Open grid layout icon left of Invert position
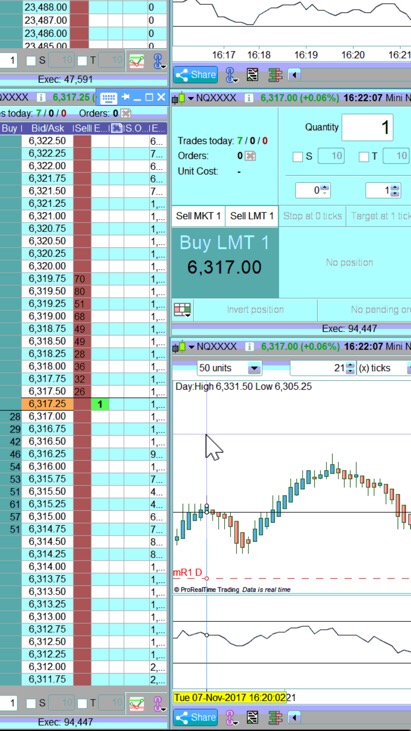The height and width of the screenshot is (731, 411). [x=182, y=310]
